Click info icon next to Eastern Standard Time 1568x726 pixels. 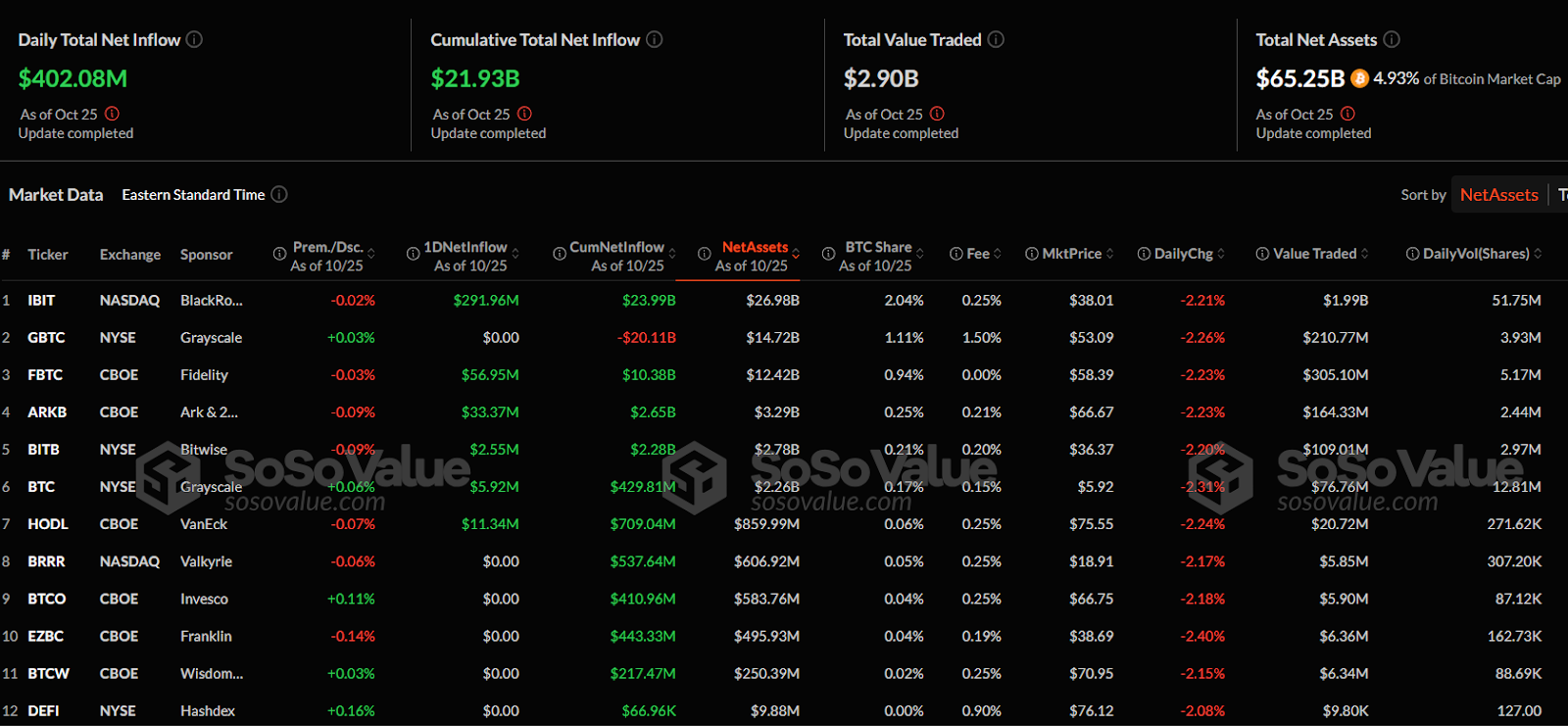click(279, 194)
